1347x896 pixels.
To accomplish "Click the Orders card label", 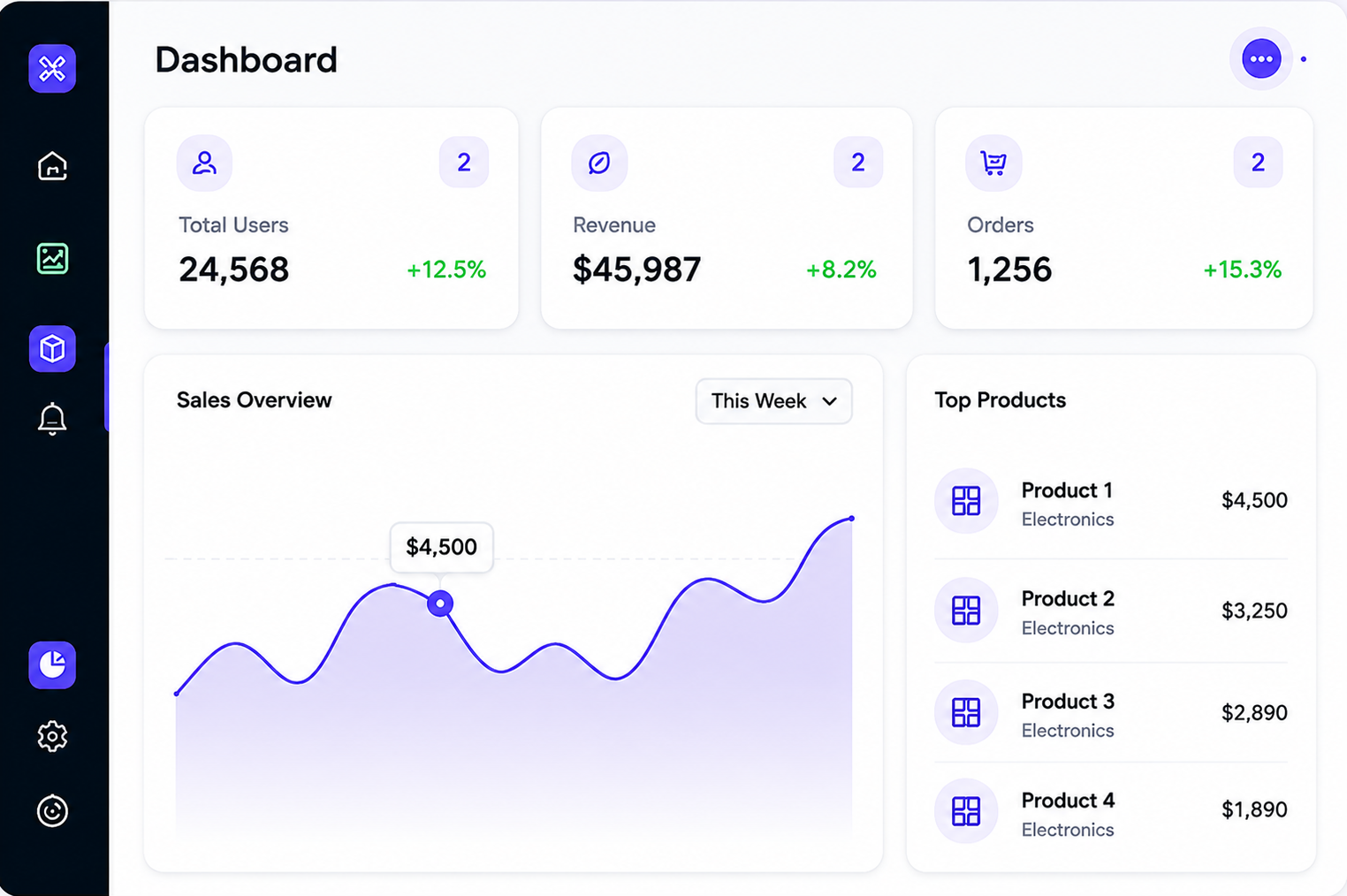I will 1001,225.
